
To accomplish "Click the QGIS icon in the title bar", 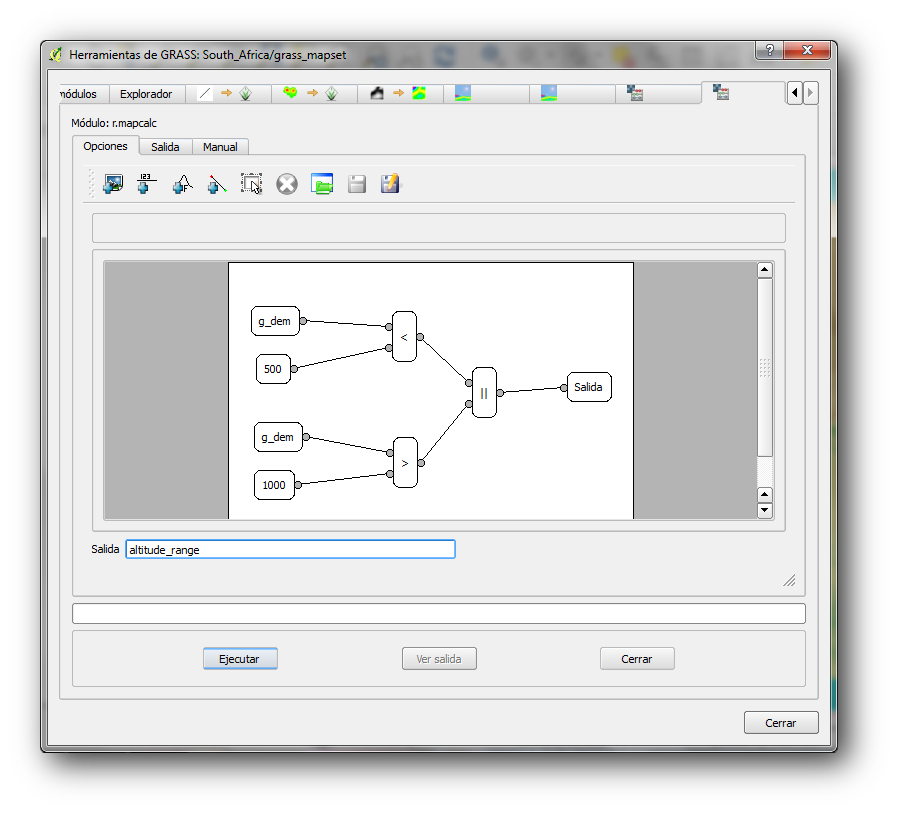I will 56,55.
